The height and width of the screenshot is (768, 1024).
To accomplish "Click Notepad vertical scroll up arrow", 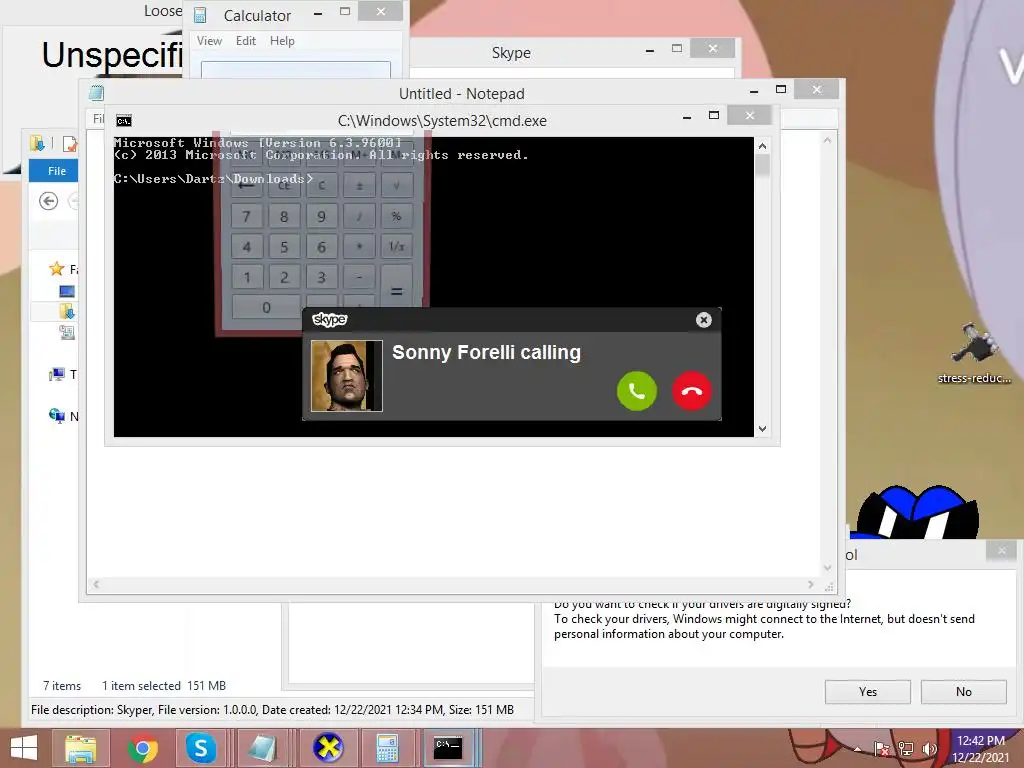I will pos(827,140).
